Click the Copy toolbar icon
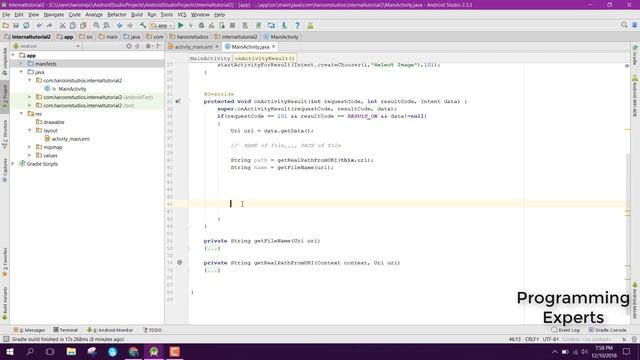The width and height of the screenshot is (640, 360). click(72, 25)
